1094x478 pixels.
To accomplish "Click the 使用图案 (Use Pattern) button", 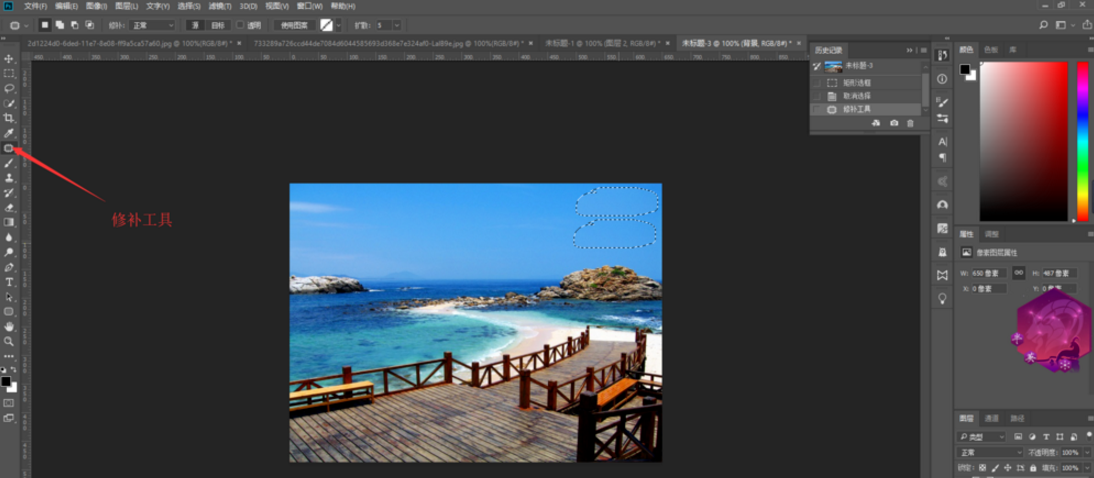I will coord(293,25).
